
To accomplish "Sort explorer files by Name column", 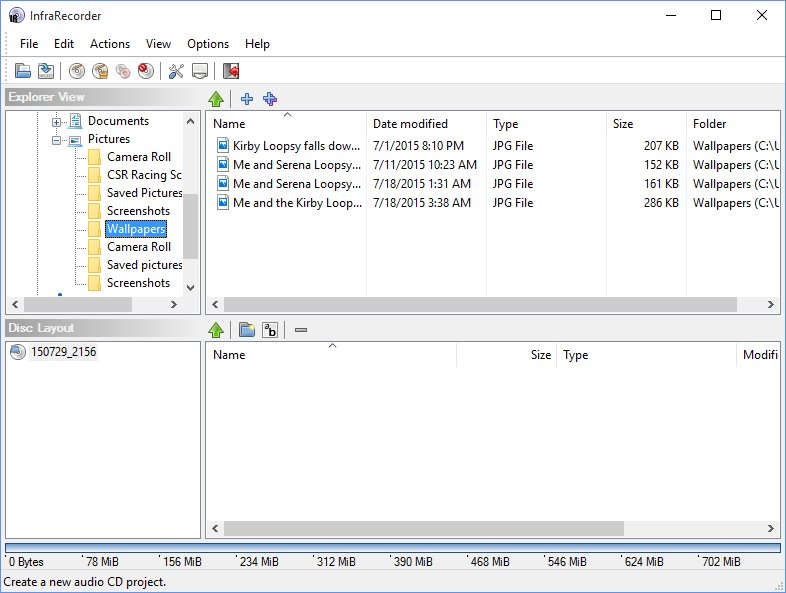I will pos(286,123).
